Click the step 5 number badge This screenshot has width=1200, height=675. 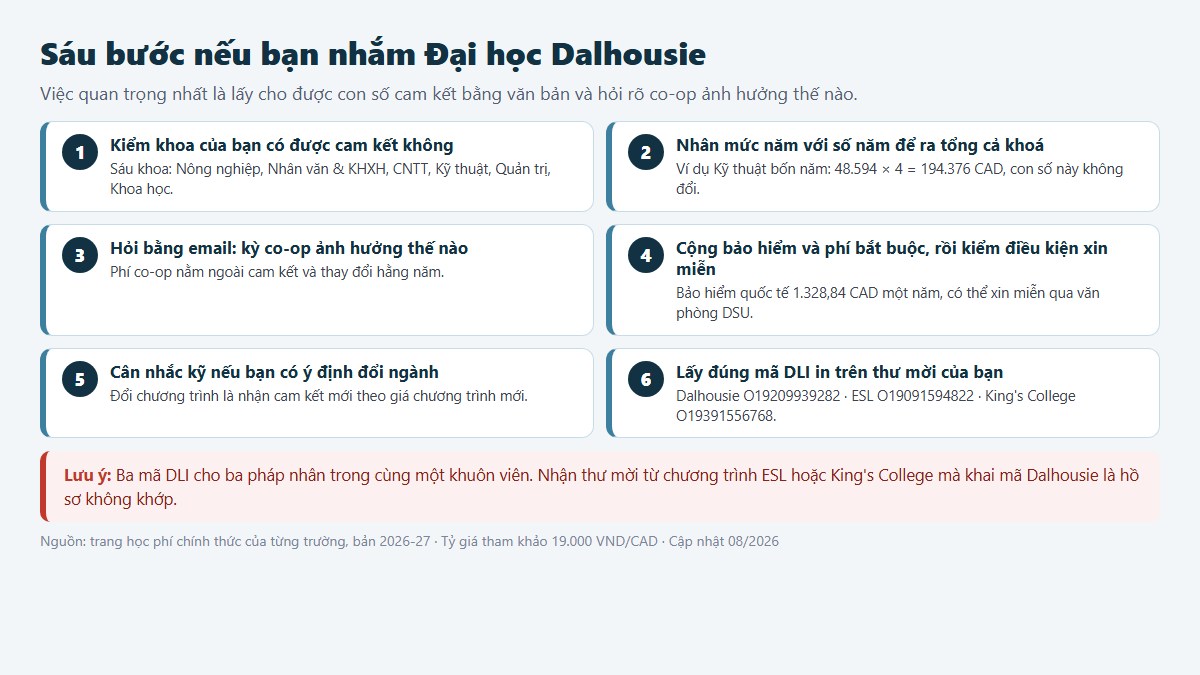80,380
